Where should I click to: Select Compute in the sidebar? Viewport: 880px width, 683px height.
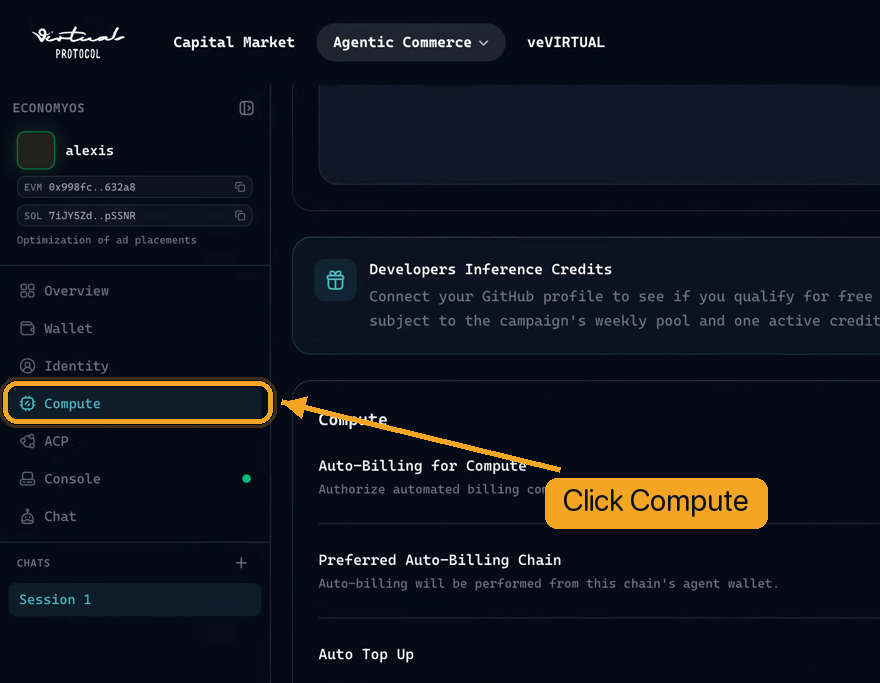point(135,404)
